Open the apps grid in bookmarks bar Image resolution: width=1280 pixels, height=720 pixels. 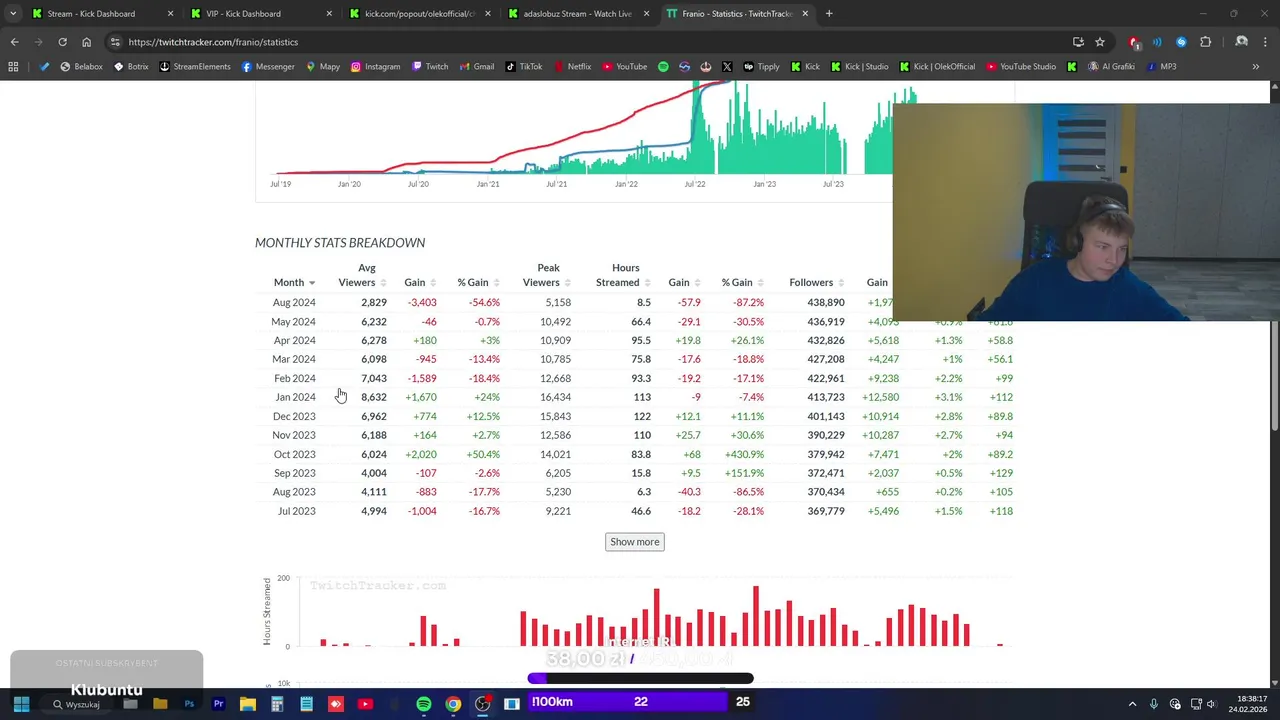(x=13, y=67)
